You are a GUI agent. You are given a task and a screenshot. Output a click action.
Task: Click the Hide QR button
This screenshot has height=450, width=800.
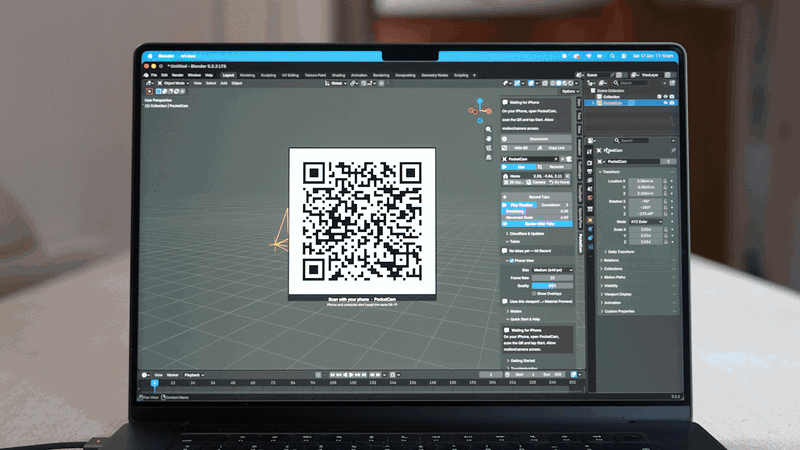coord(517,148)
